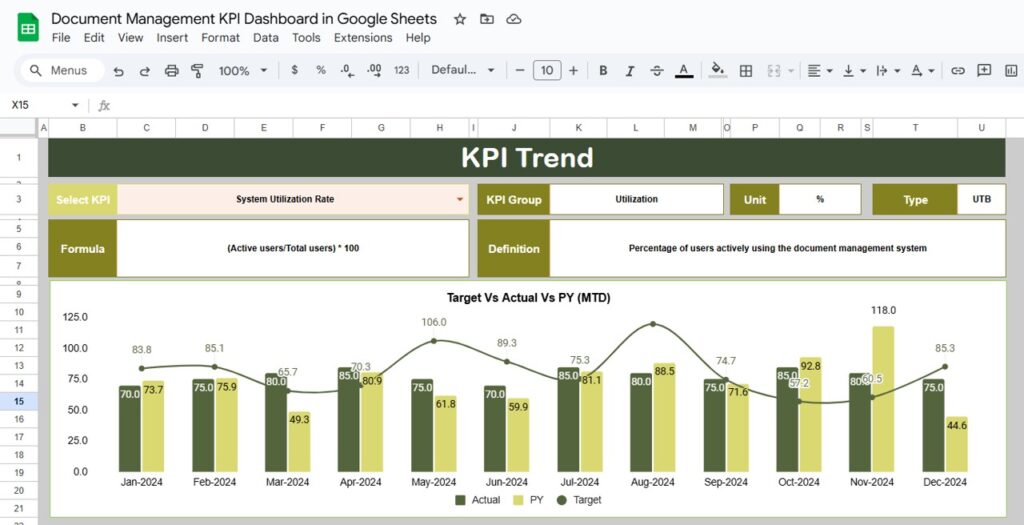The height and width of the screenshot is (525, 1024).
Task: Open the Select KPI dropdown
Action: click(x=460, y=200)
